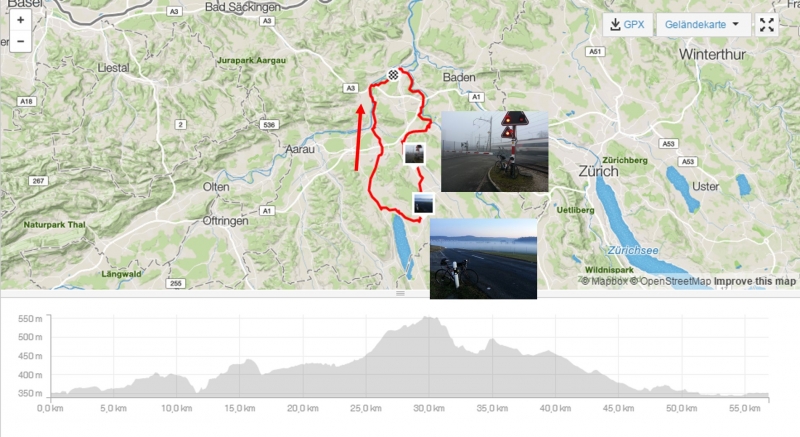Click the Zürich city label on map
This screenshot has height=437, width=800.
[598, 171]
